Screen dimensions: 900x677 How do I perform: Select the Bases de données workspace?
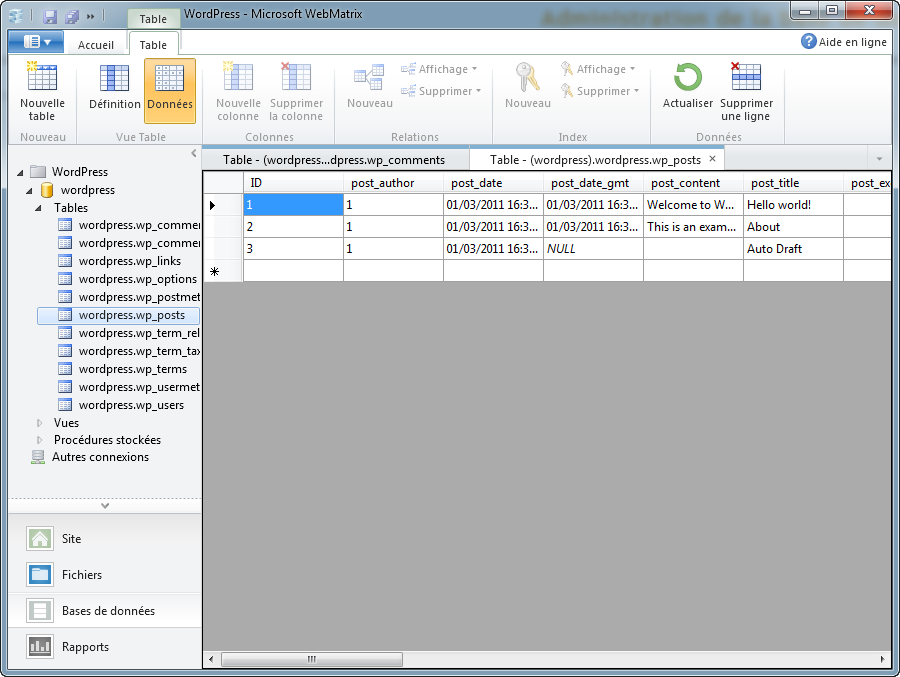(x=108, y=611)
